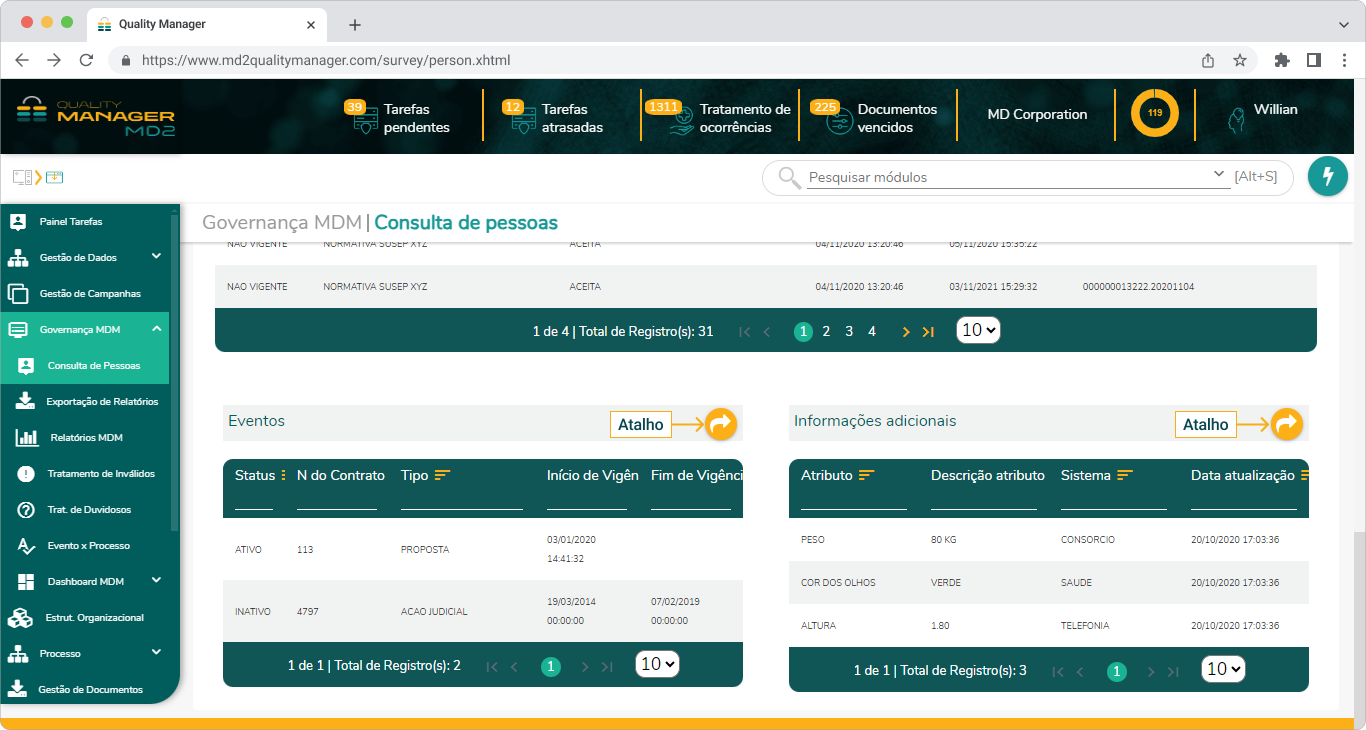The image size is (1366, 730).
Task: Click the Atalho shortcut button for Eventos
Action: (640, 424)
